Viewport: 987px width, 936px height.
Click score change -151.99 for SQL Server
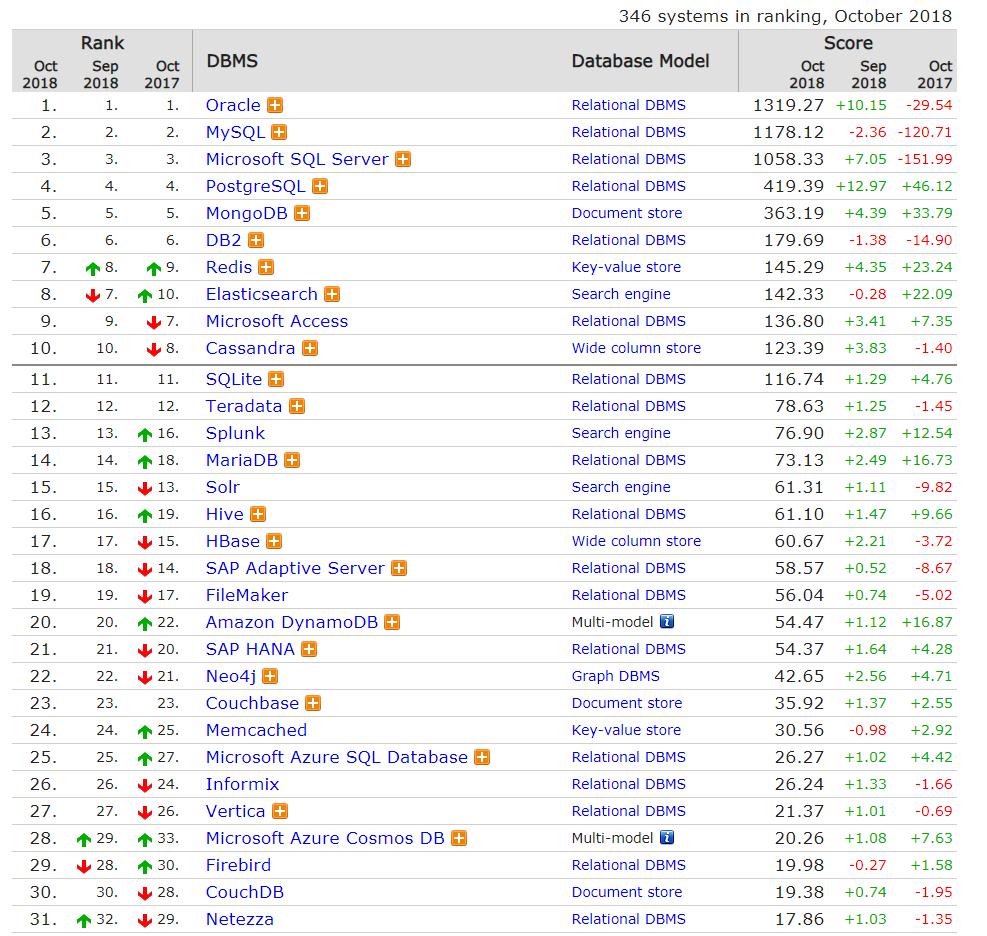[x=924, y=159]
